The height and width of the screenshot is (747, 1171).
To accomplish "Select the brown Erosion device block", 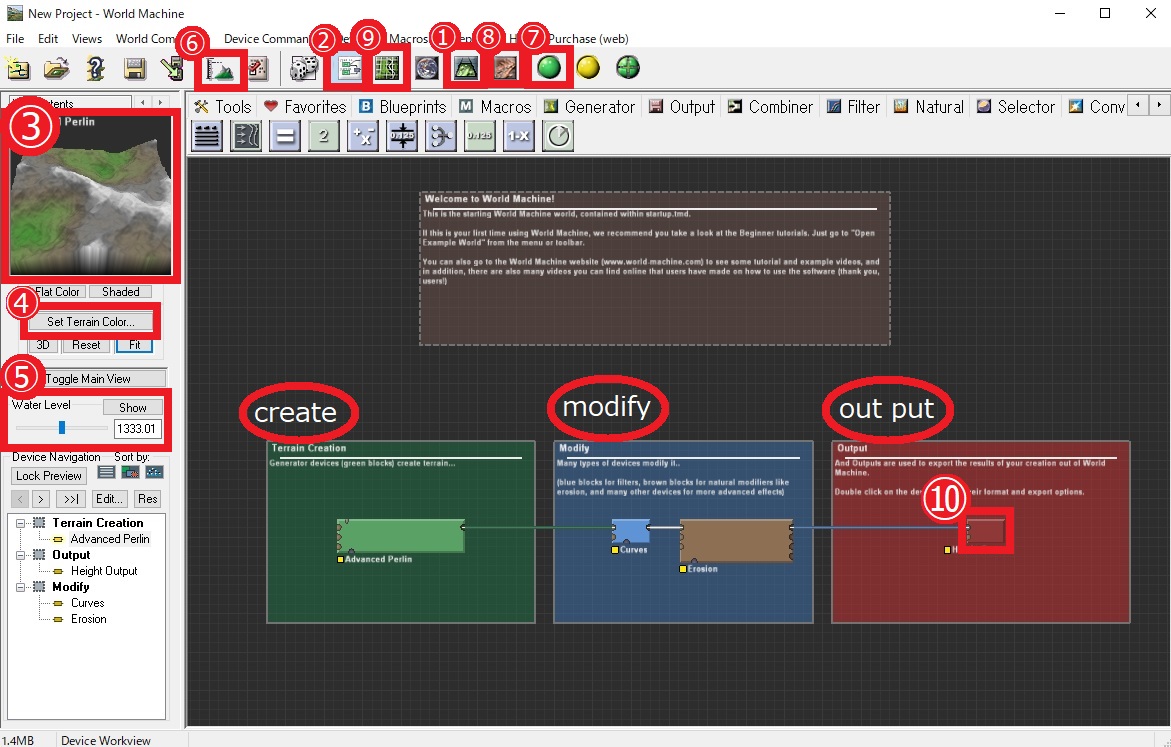I will (736, 541).
